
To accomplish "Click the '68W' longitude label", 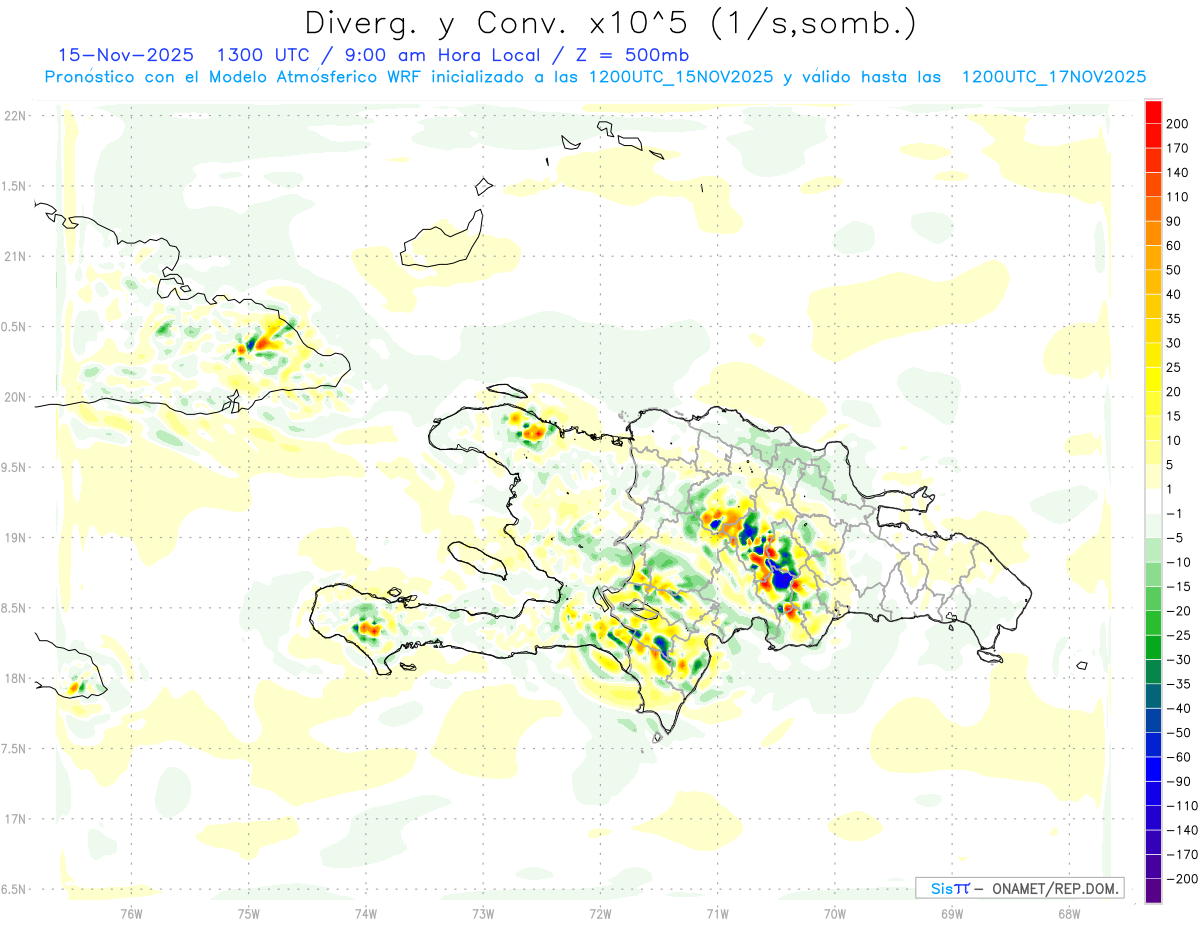I will coord(1069,913).
